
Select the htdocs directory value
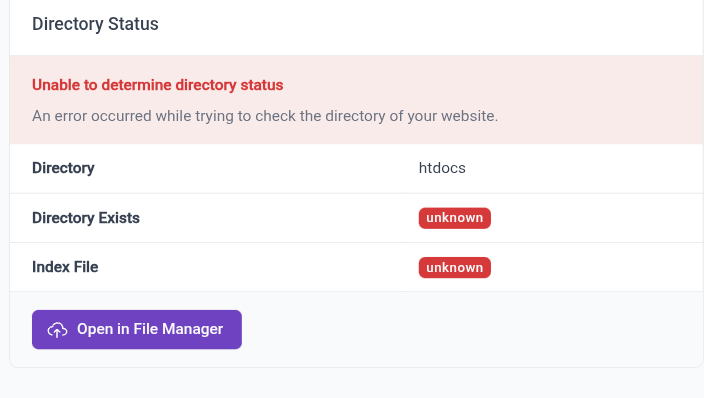point(442,168)
